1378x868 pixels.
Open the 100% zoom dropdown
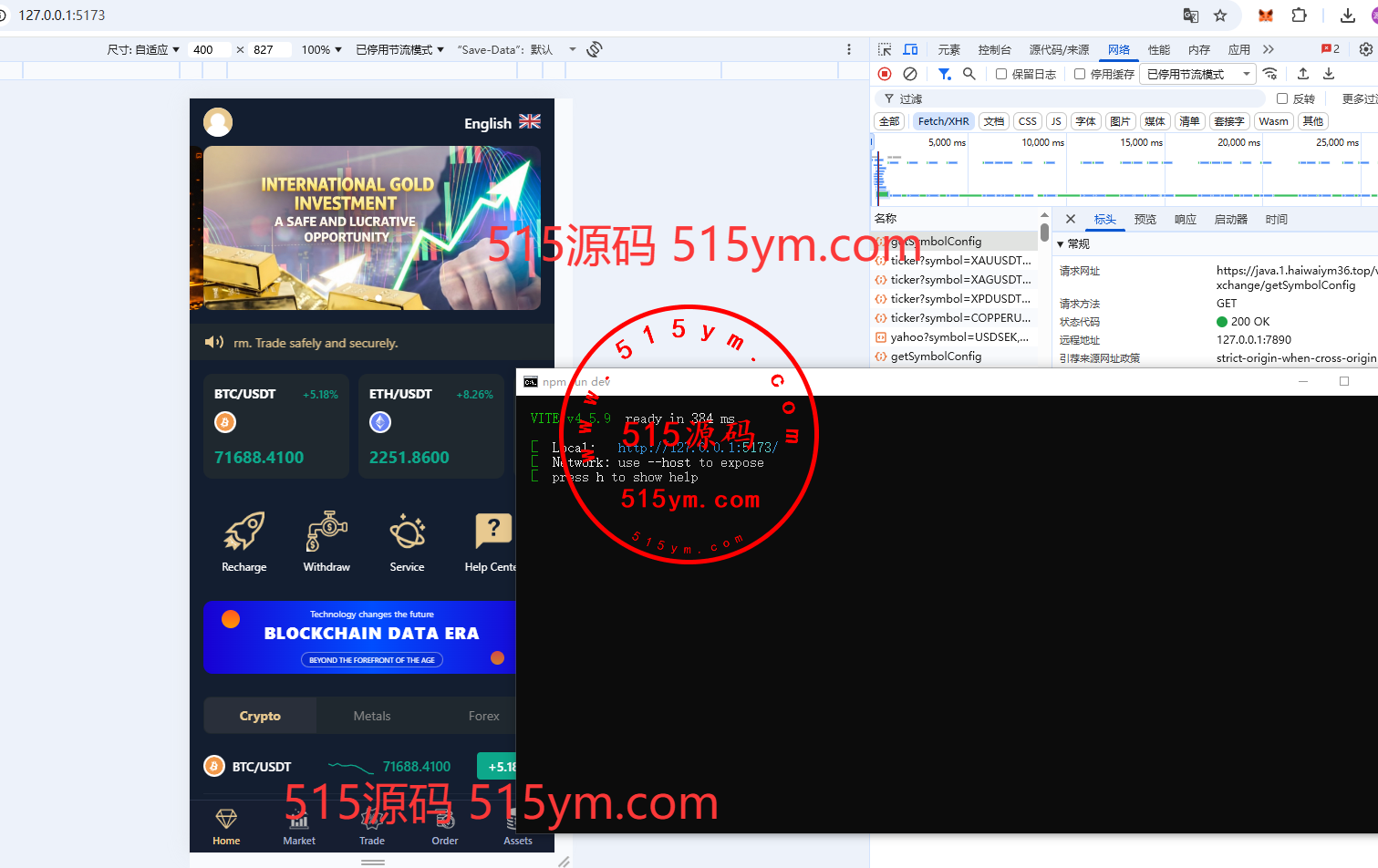tap(321, 49)
